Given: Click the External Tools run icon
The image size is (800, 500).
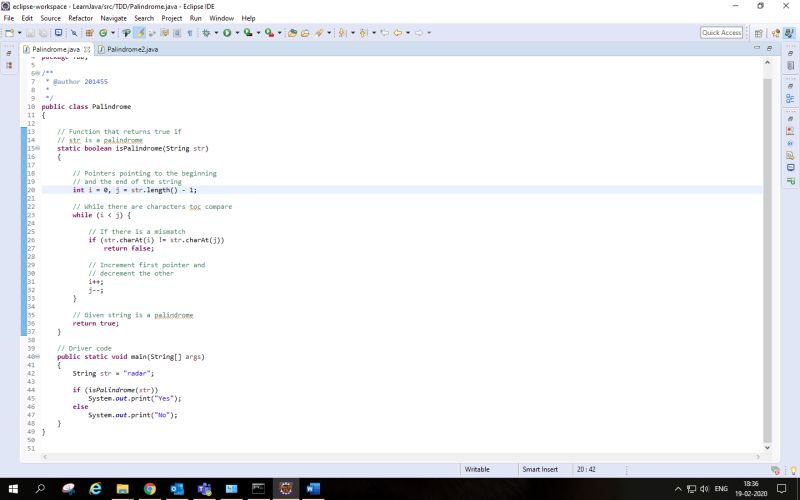Looking at the screenshot, I should (x=269, y=33).
